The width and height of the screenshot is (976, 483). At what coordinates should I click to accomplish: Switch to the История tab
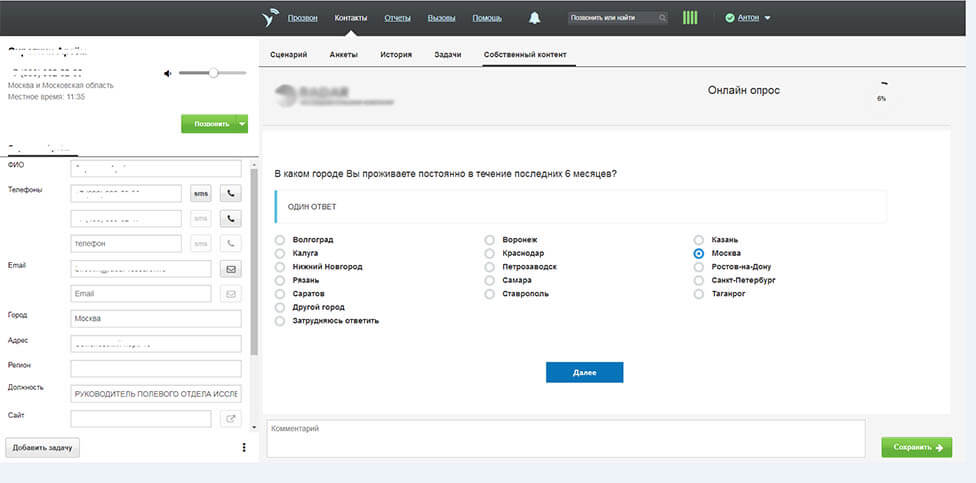point(396,54)
